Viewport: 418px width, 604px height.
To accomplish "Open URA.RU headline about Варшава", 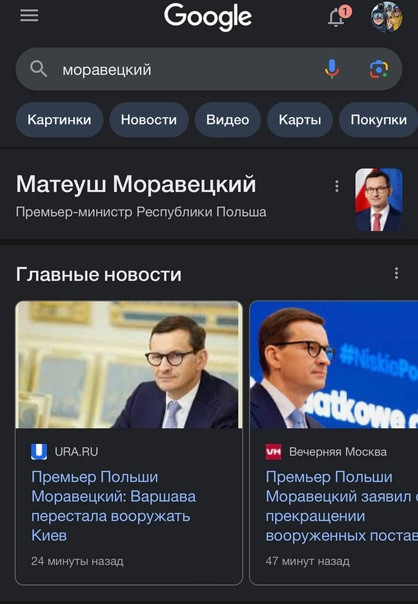I will [114, 506].
